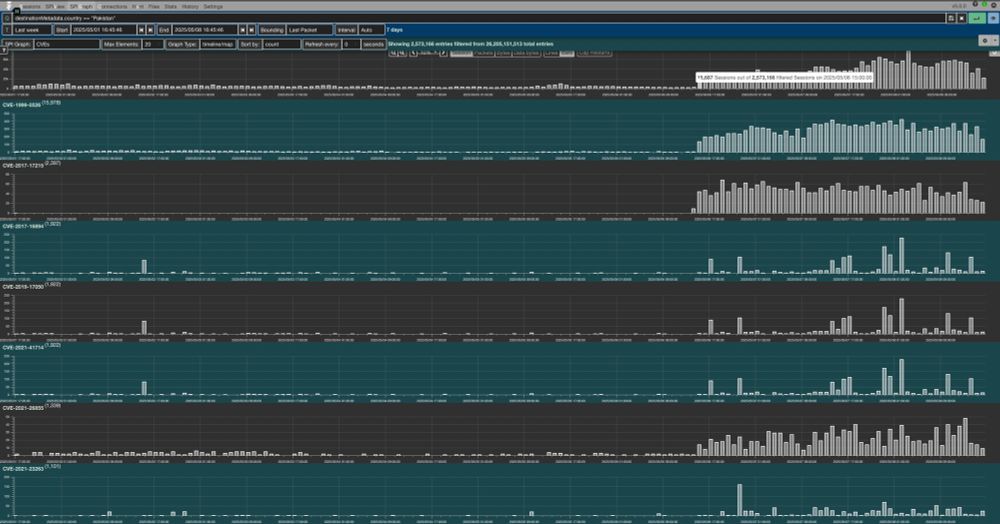Click the search magnifier icon beside the query
1000x524 pixels.
pyautogui.click(x=7, y=18)
